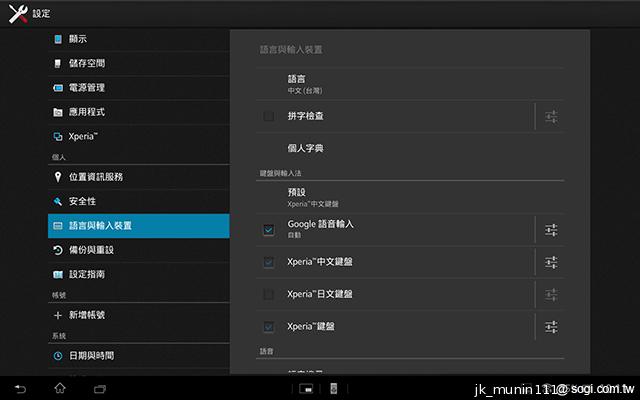Tap the remote control icon in bottom bar
The width and height of the screenshot is (640, 400).
(x=333, y=389)
